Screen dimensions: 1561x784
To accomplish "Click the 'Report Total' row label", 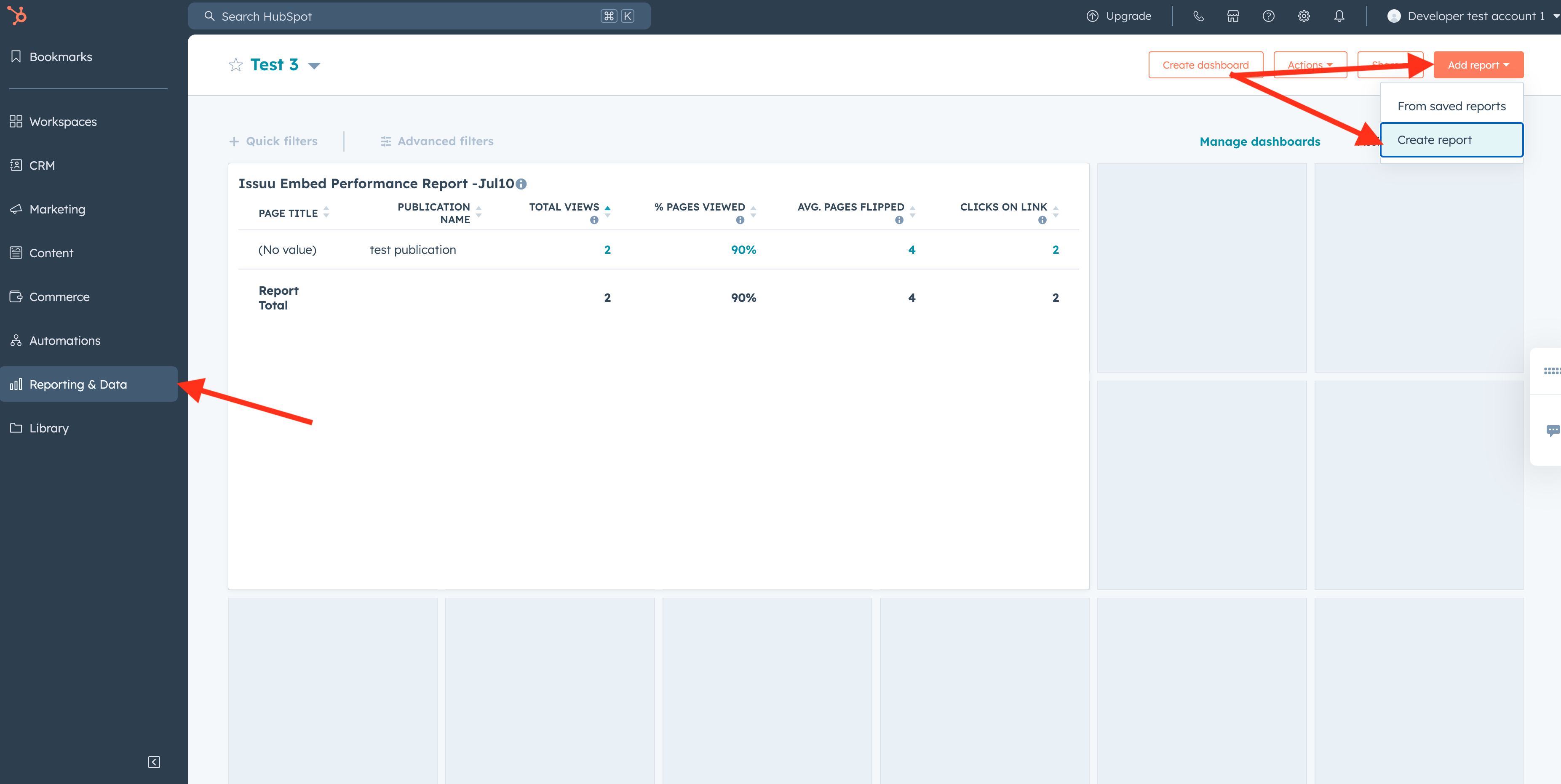I will click(278, 298).
